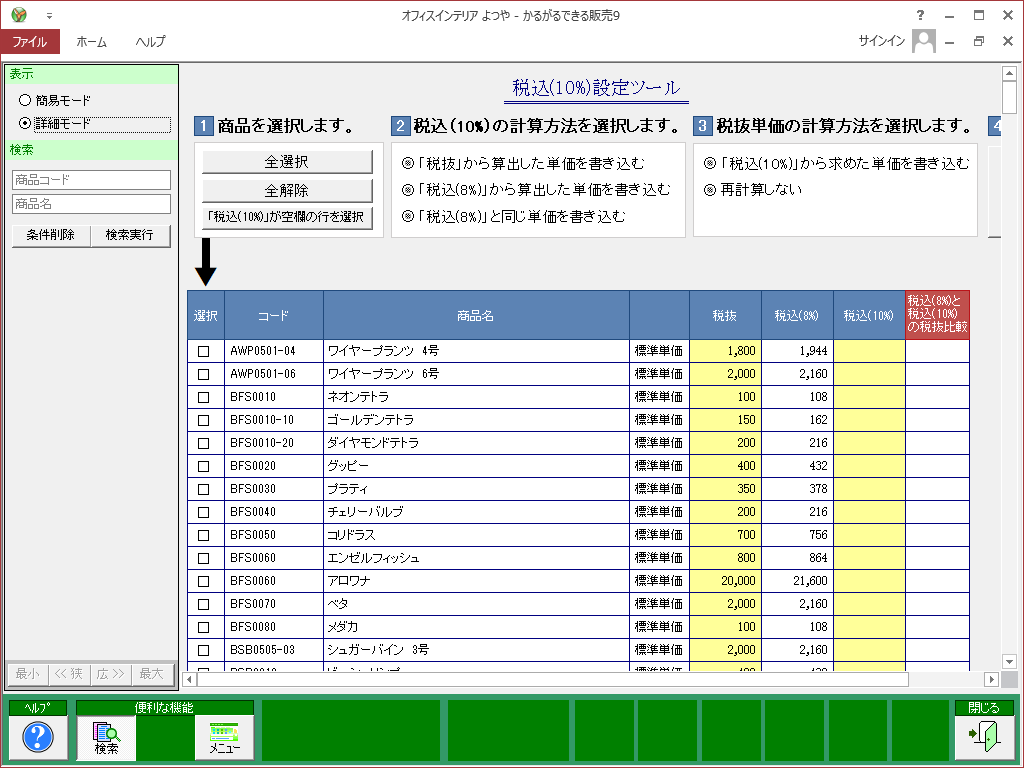Open the ファイル tab
The width and height of the screenshot is (1024, 768).
pos(30,41)
